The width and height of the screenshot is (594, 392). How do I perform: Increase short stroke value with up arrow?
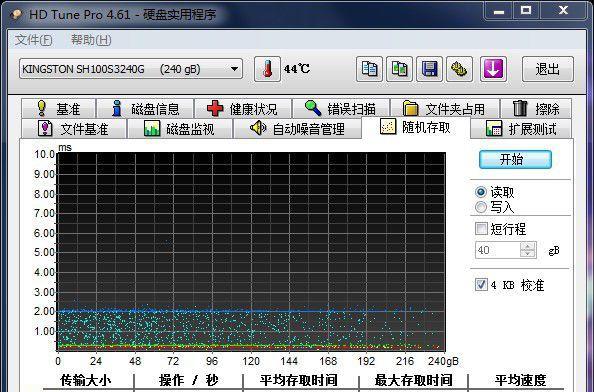point(528,246)
